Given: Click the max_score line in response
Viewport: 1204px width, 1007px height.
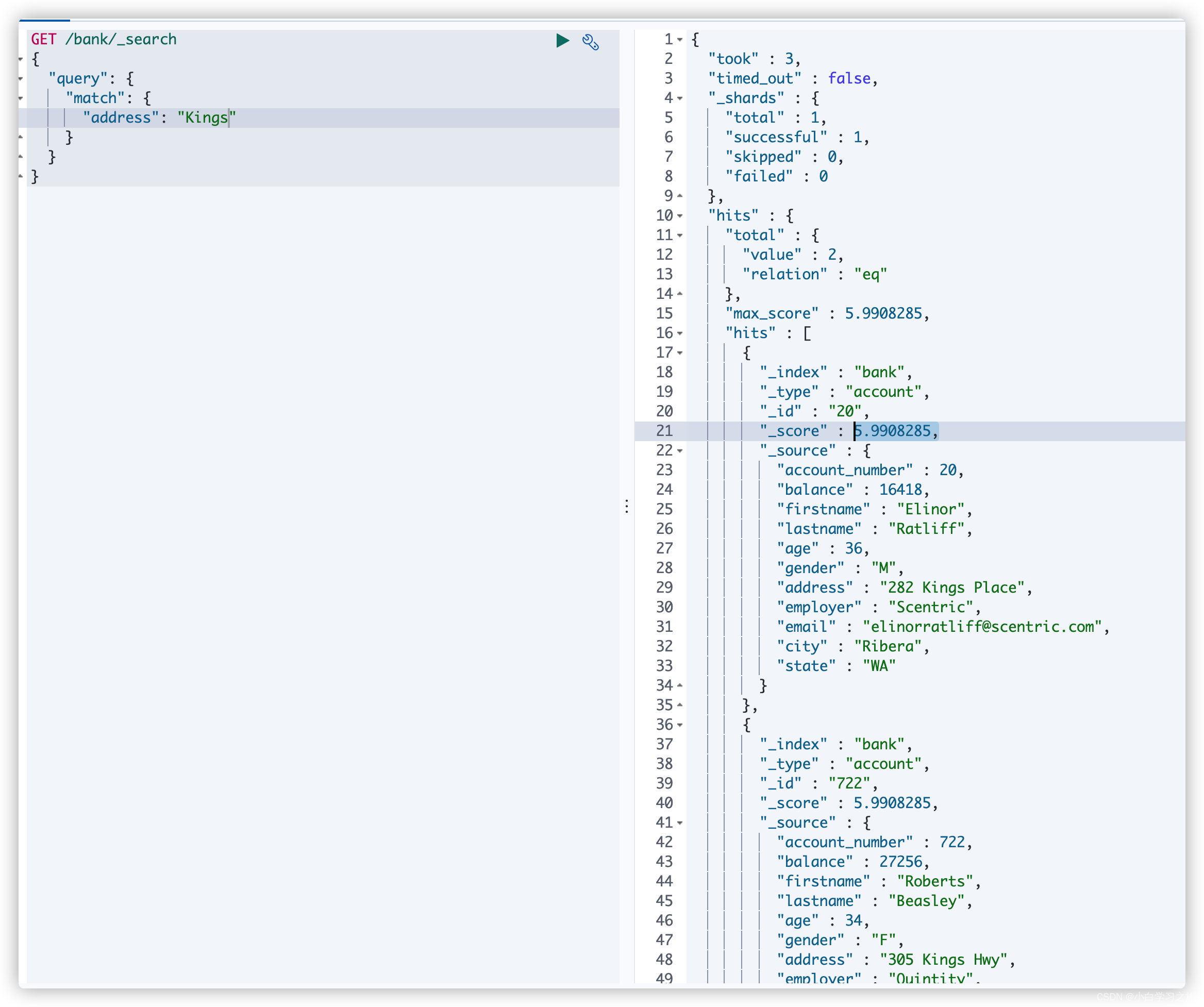Looking at the screenshot, I should 827,313.
